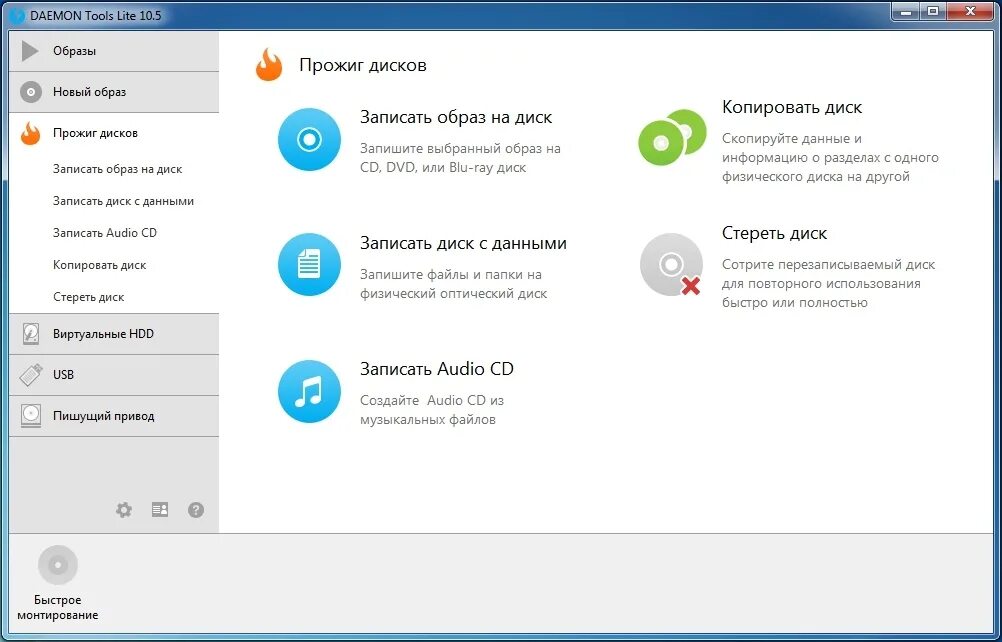Click the Прожиг дисков page title text

point(363,65)
